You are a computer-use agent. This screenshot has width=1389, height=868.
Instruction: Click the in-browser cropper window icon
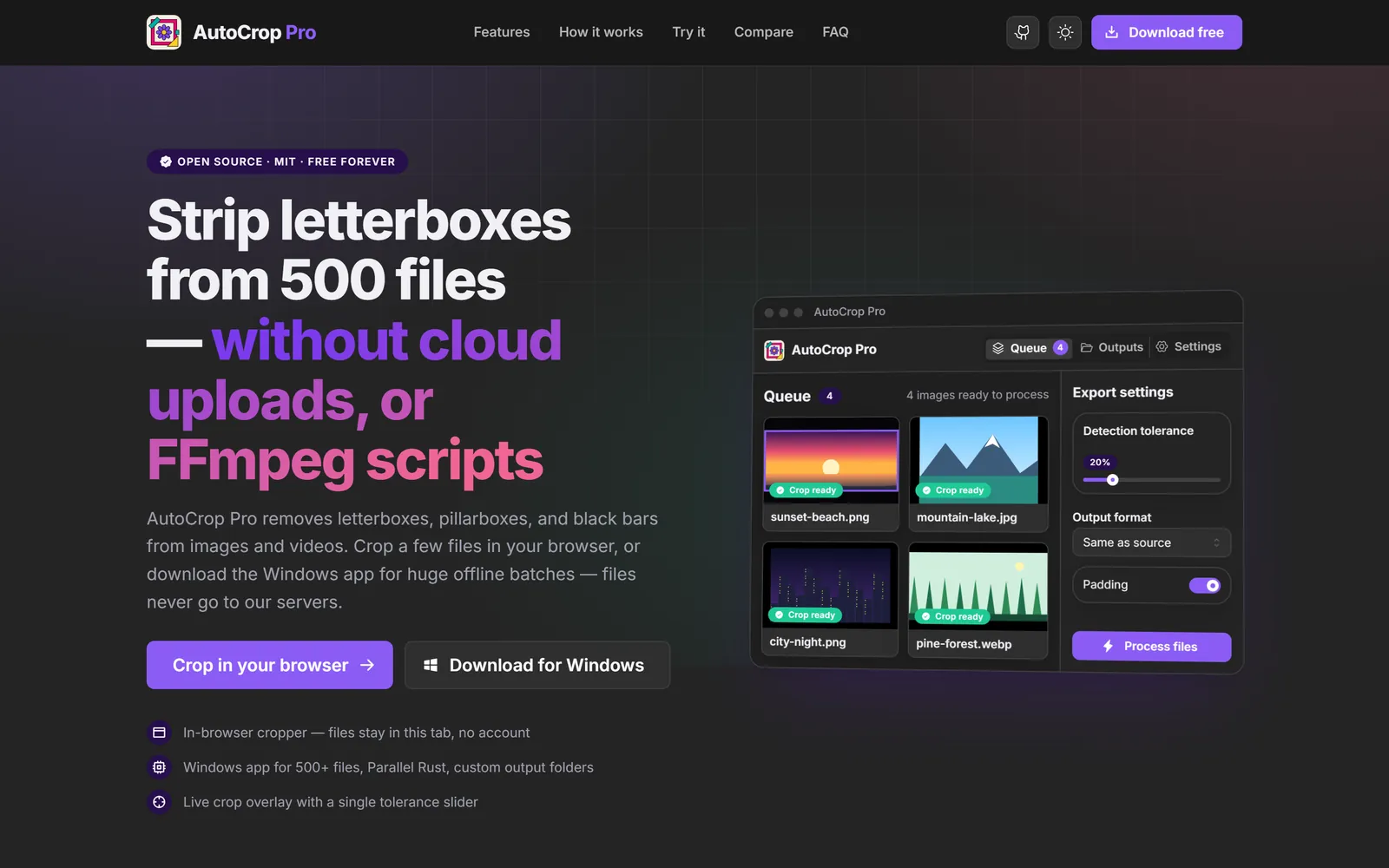point(159,733)
